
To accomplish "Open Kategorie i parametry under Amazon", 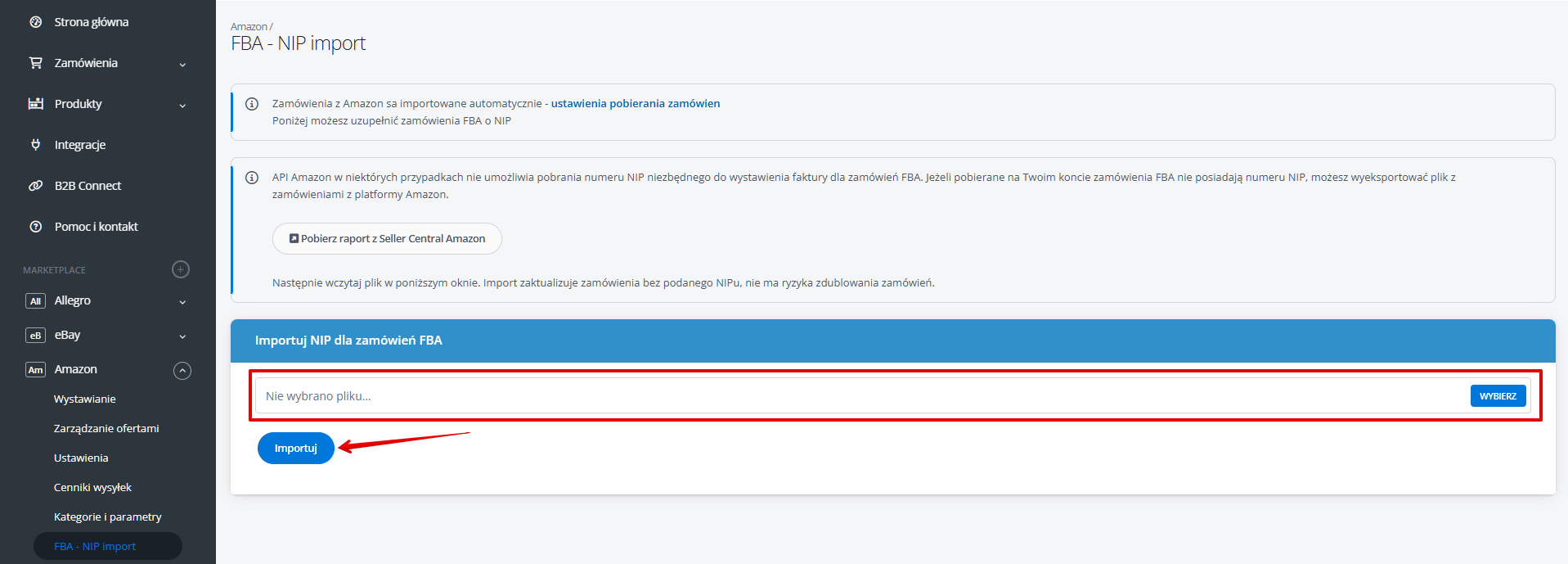I will pyautogui.click(x=108, y=517).
